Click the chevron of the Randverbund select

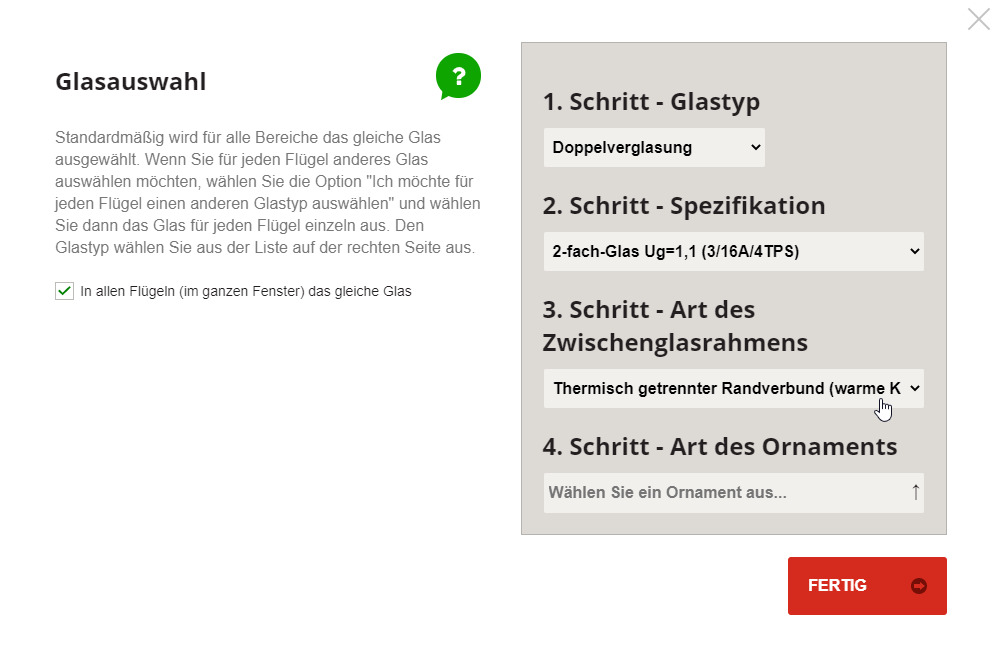coord(915,388)
